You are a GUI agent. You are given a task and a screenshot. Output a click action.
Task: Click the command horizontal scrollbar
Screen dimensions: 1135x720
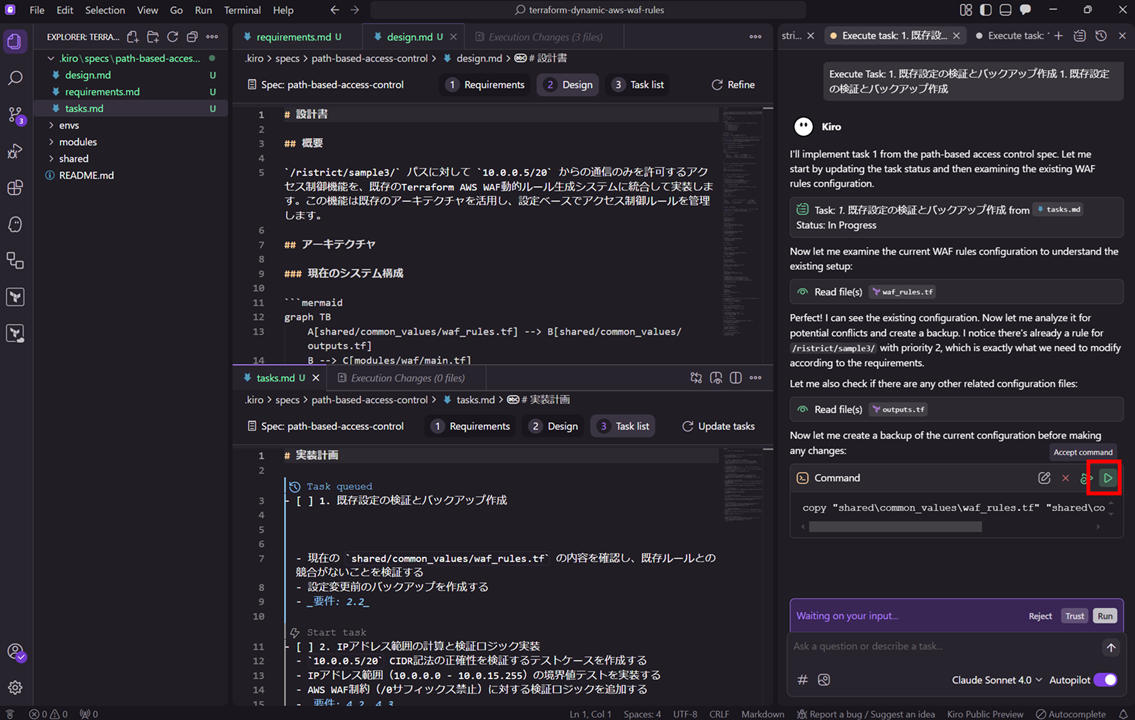pyautogui.click(x=895, y=528)
